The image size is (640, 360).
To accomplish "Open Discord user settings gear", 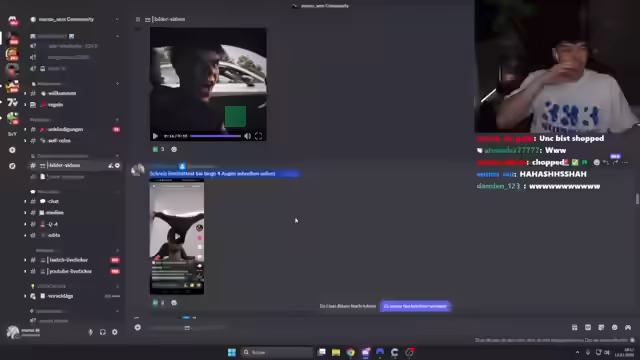I will [x=115, y=332].
